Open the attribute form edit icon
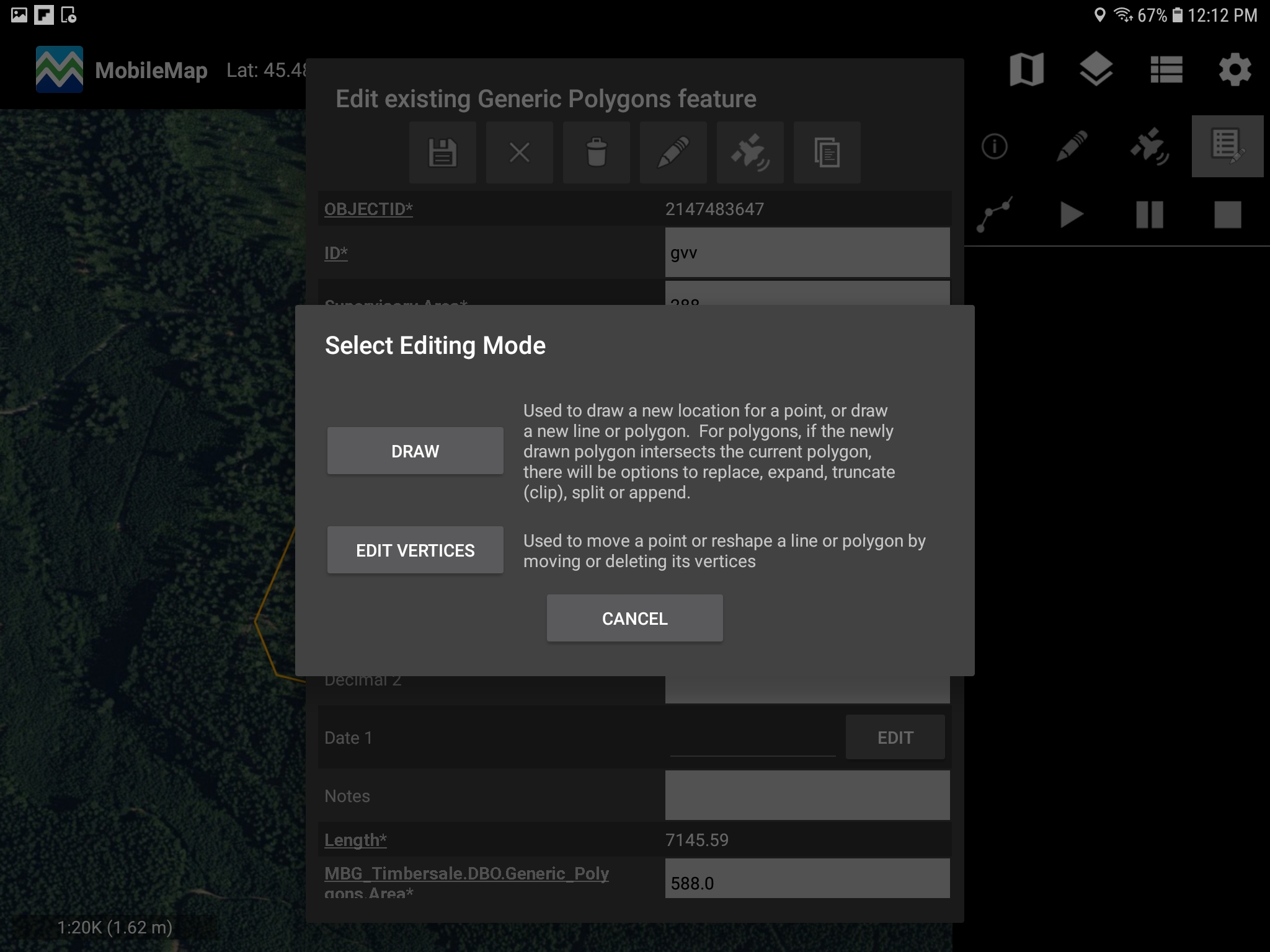Screen dimensions: 1270x952 pos(1227,147)
